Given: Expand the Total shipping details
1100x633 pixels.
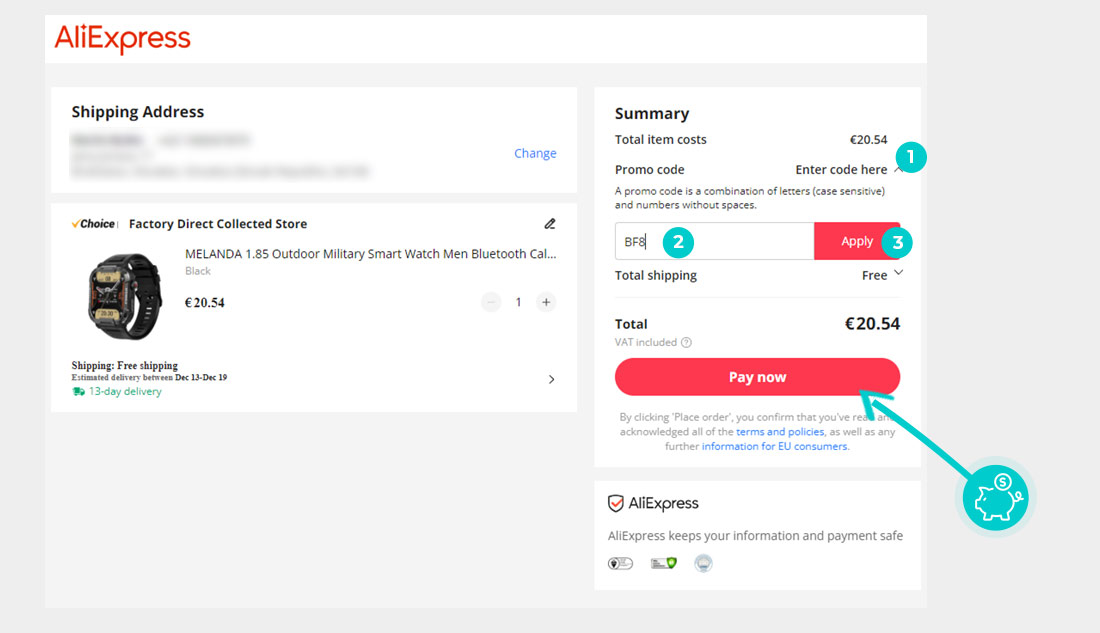Looking at the screenshot, I should [899, 274].
